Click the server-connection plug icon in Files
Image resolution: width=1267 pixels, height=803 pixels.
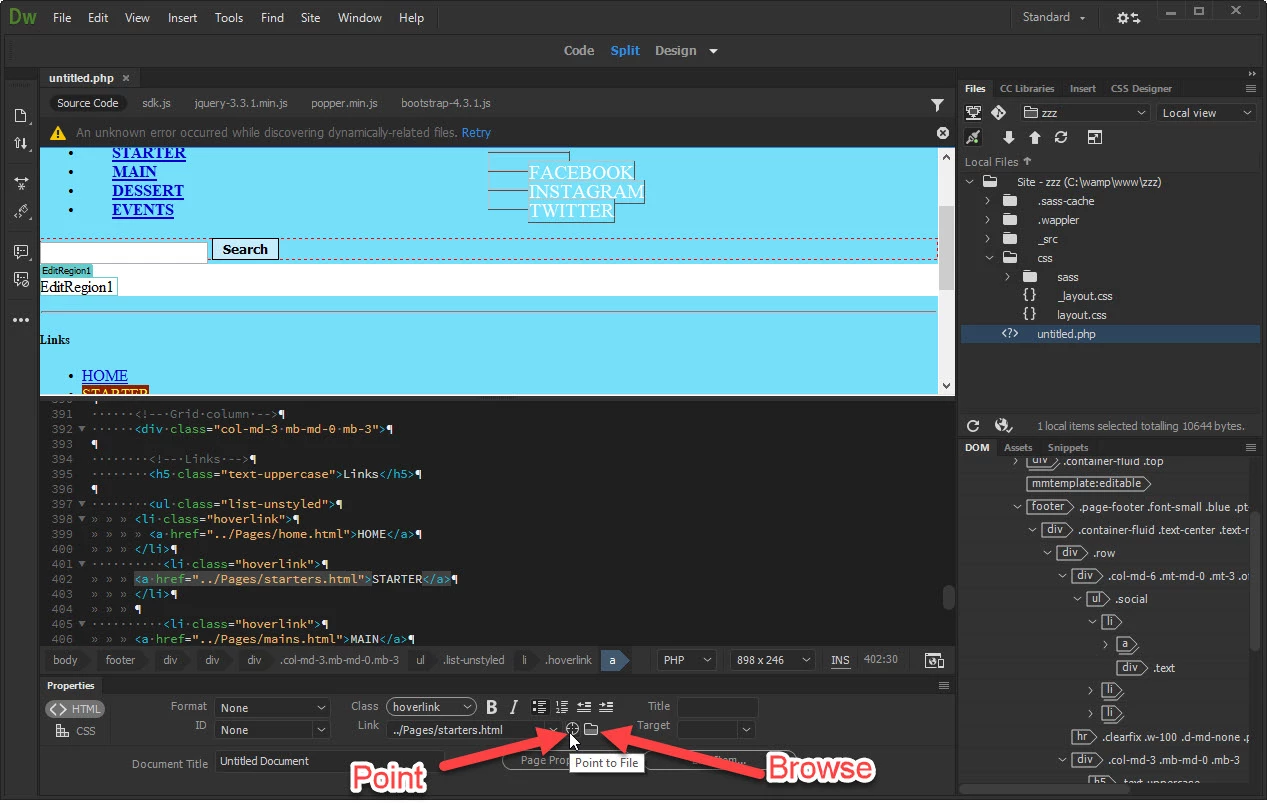(973, 138)
